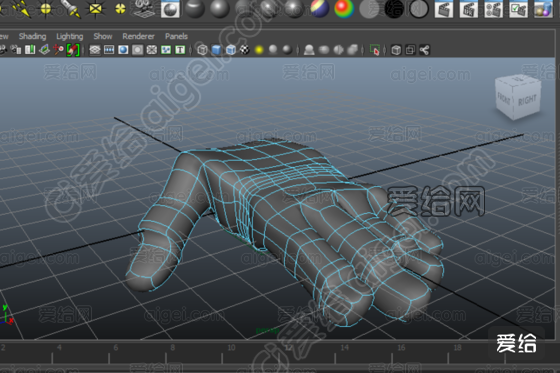Create an area light from shelf
Image resolution: width=560 pixels, height=373 pixels.
click(x=95, y=9)
